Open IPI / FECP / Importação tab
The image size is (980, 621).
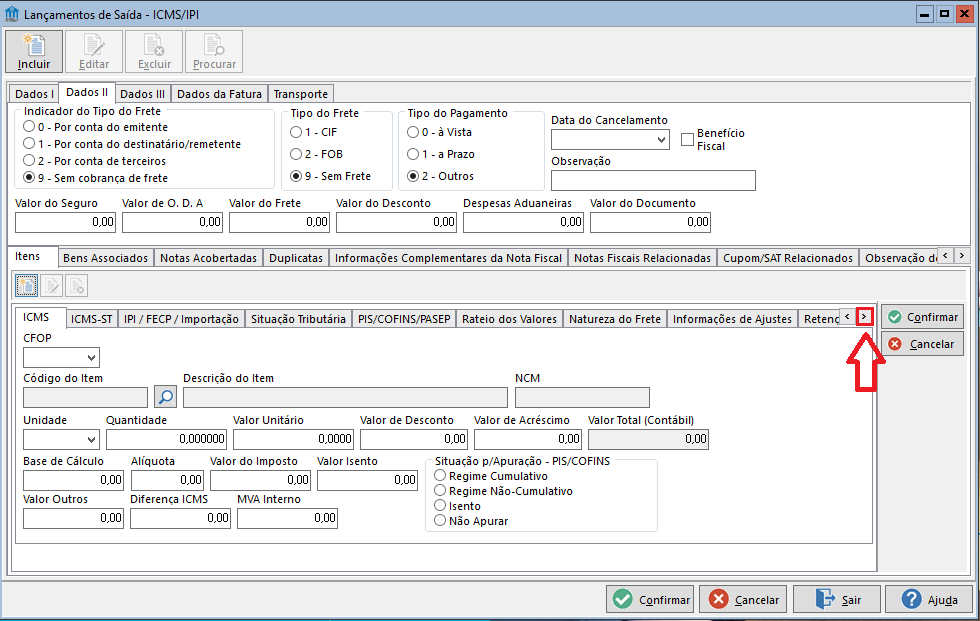181,319
